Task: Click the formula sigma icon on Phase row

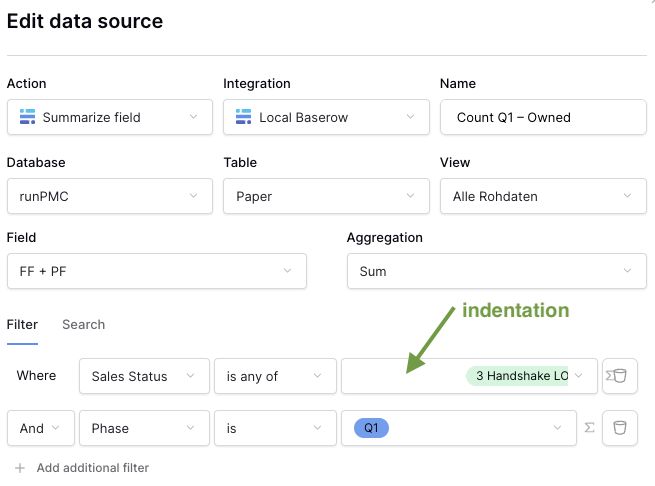Action: pos(590,428)
